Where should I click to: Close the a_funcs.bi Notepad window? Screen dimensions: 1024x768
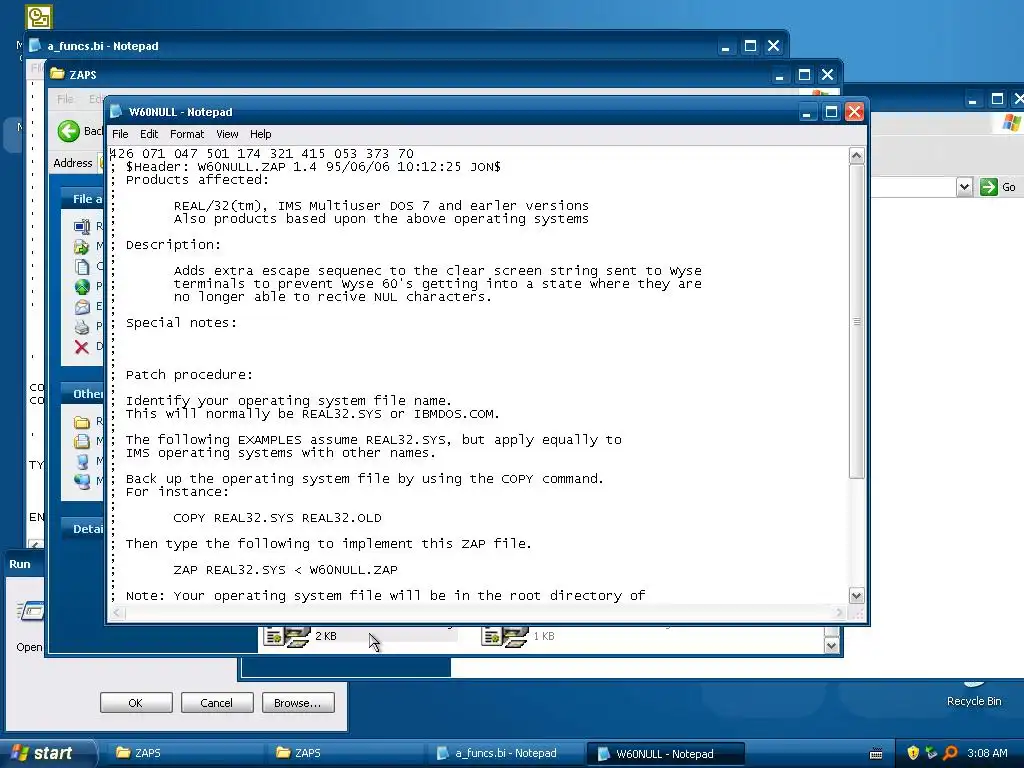click(773, 46)
